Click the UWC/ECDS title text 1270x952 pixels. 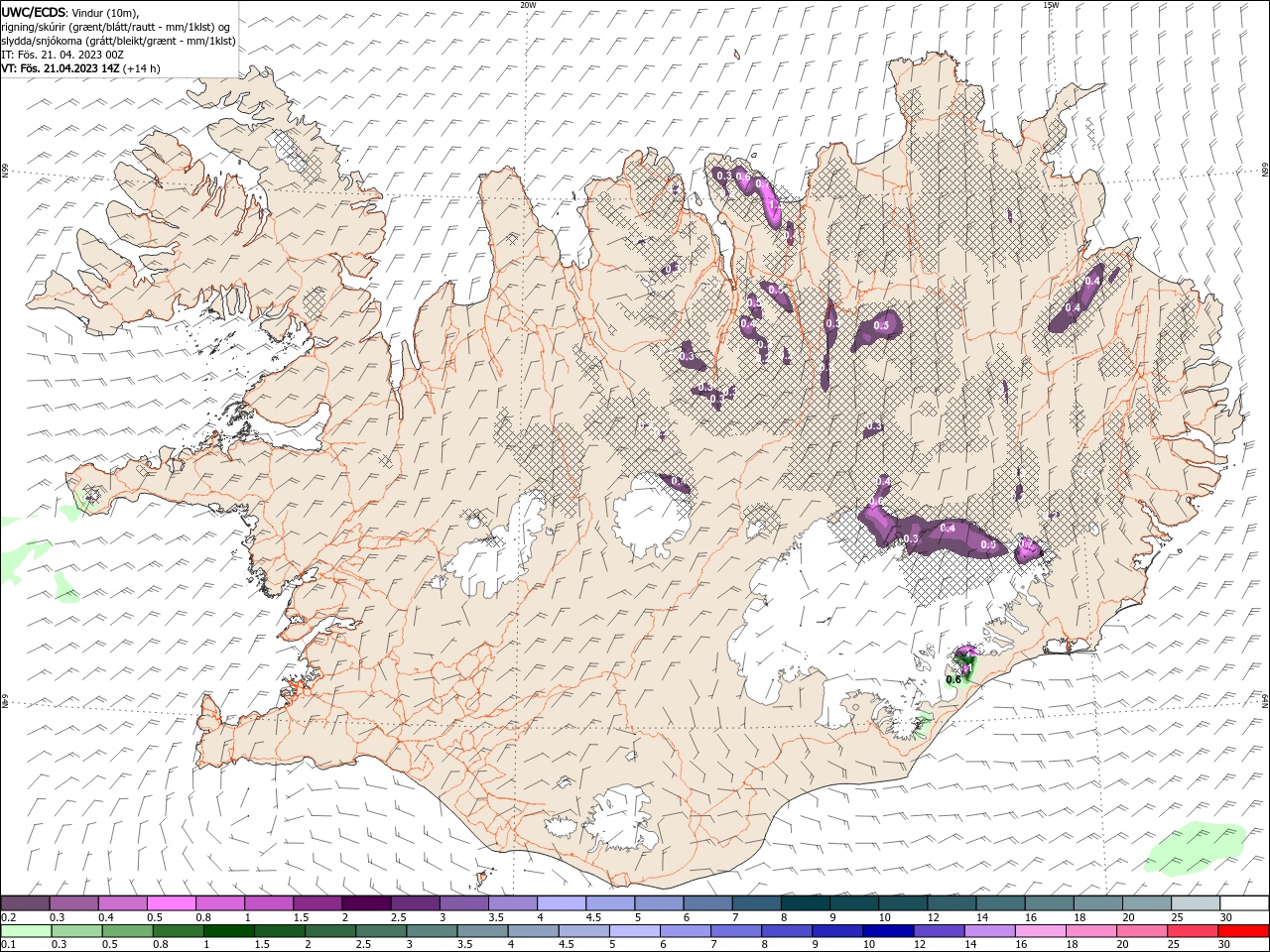pyautogui.click(x=33, y=12)
